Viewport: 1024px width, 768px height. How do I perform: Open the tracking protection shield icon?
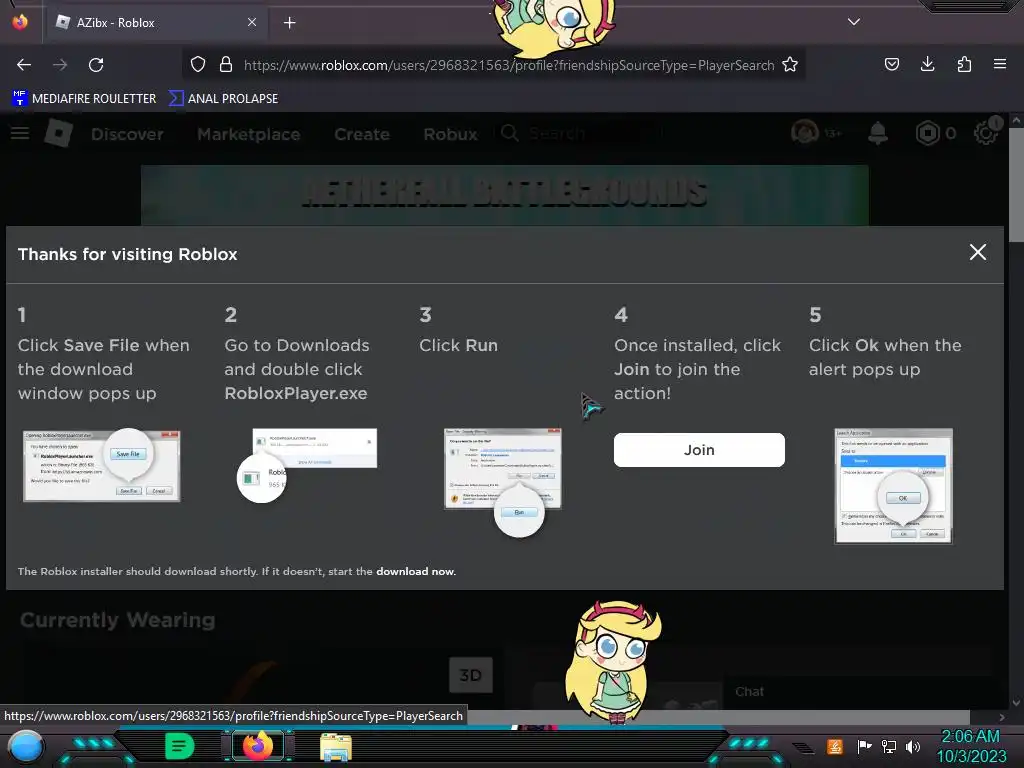[x=198, y=65]
